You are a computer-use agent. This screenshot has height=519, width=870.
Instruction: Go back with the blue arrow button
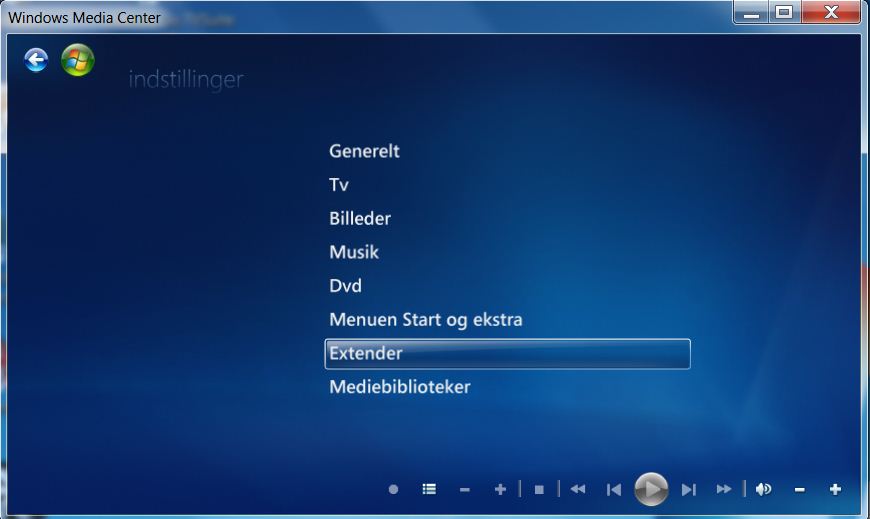click(x=36, y=60)
